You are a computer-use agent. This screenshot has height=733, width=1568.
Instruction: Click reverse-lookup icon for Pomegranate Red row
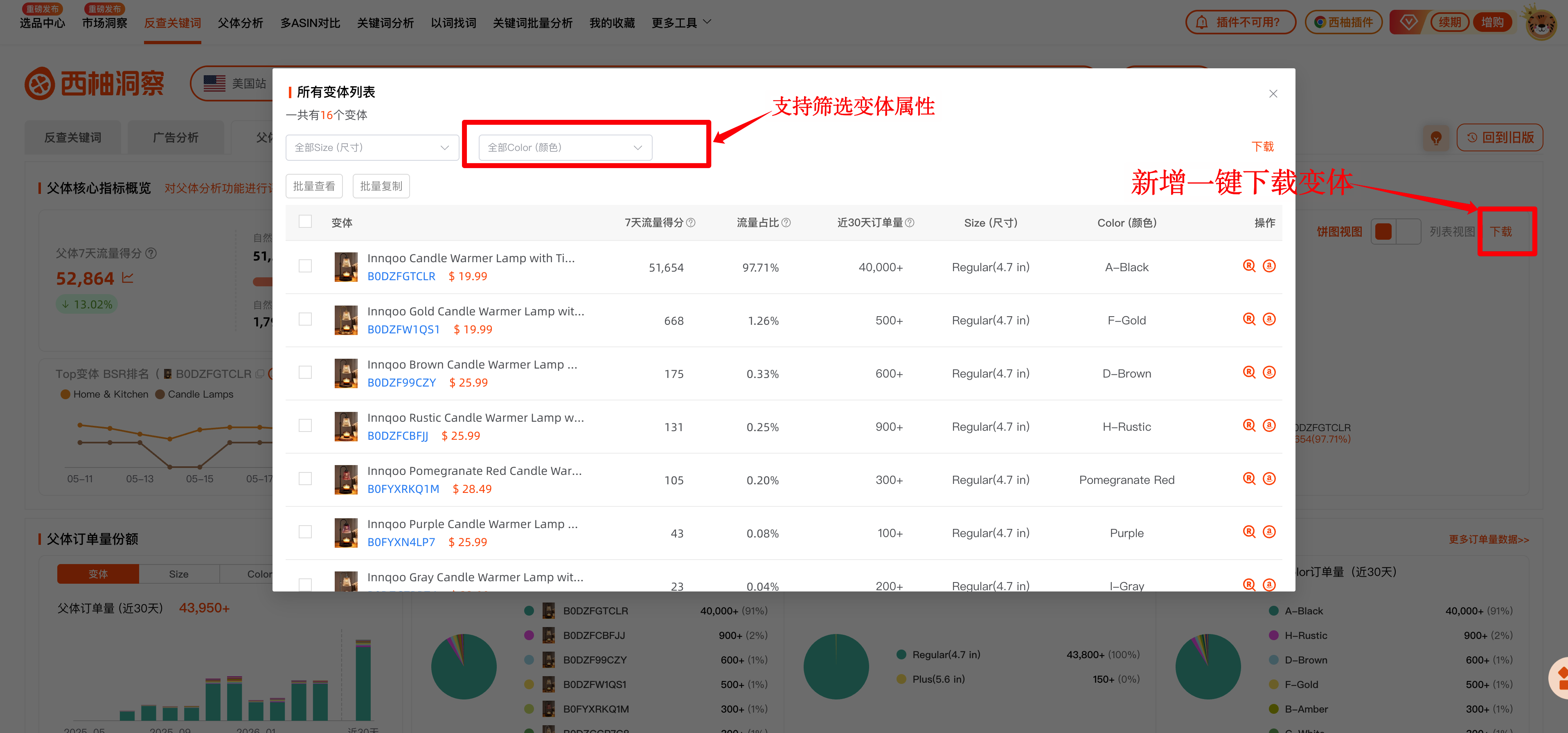[1249, 479]
